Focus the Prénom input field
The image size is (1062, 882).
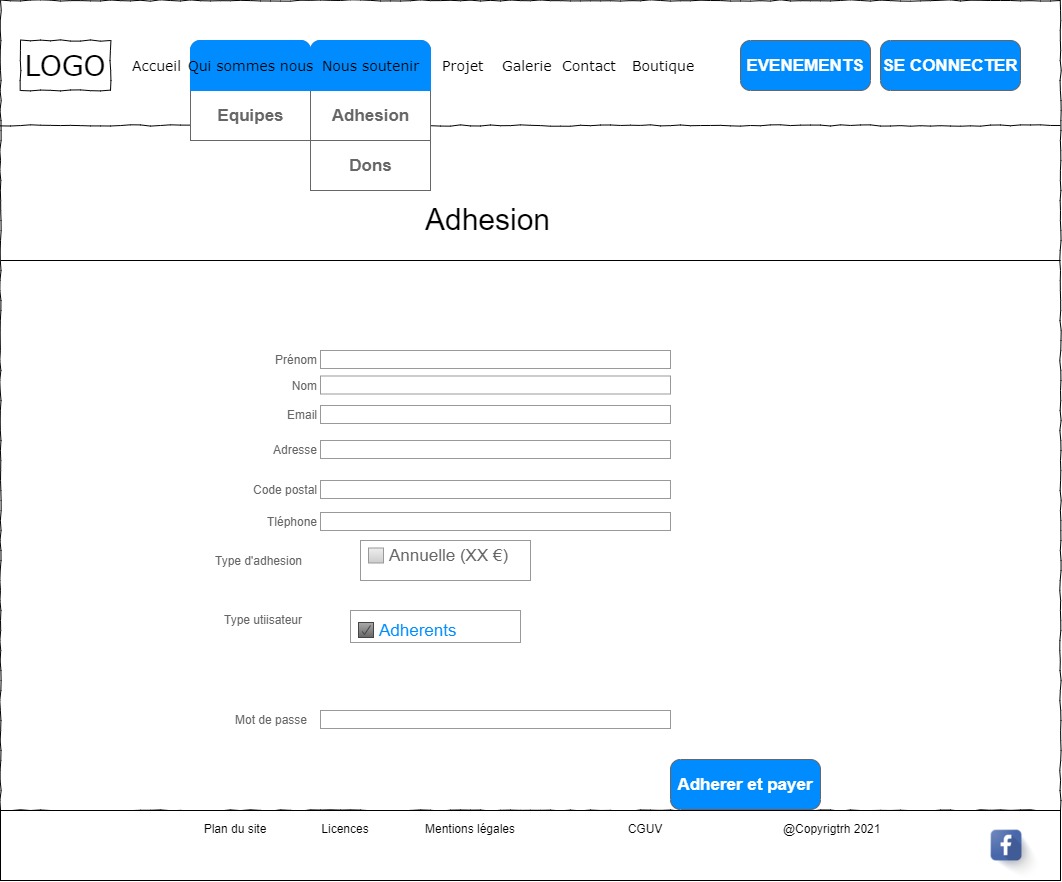click(495, 360)
